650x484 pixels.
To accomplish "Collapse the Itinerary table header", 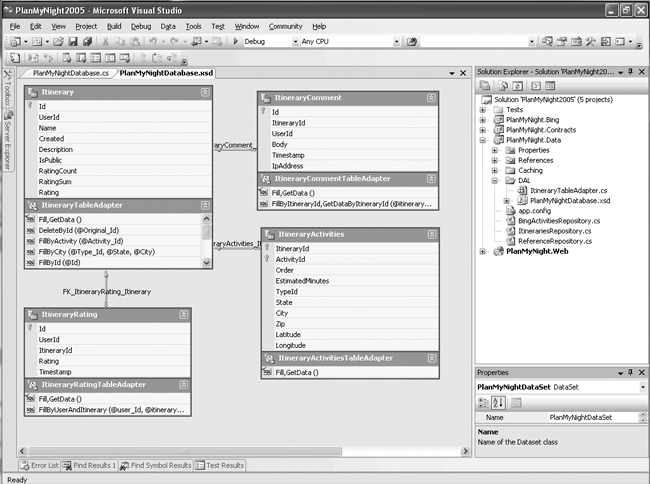I will (205, 92).
